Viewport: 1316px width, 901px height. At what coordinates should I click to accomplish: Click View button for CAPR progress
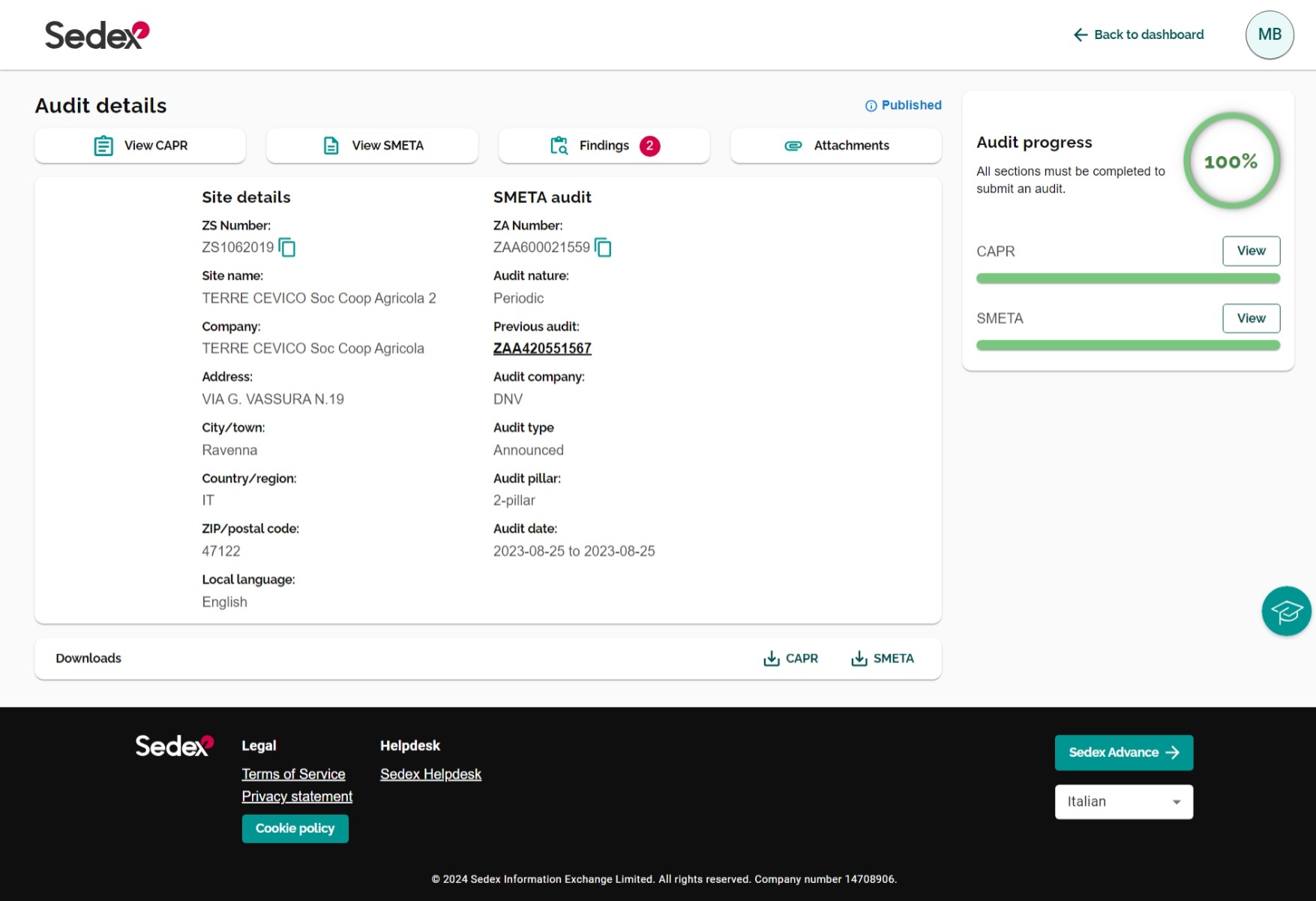[1251, 251]
